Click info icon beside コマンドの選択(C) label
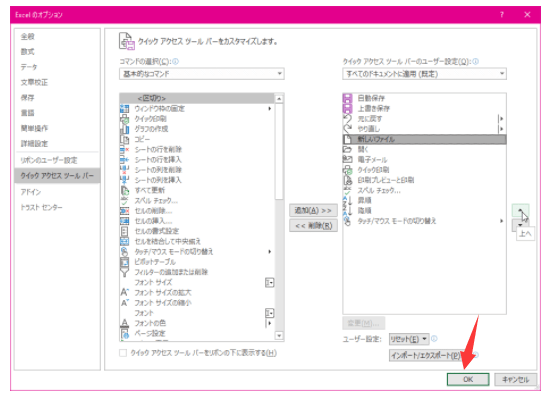The width and height of the screenshot is (547, 400). tap(175, 62)
